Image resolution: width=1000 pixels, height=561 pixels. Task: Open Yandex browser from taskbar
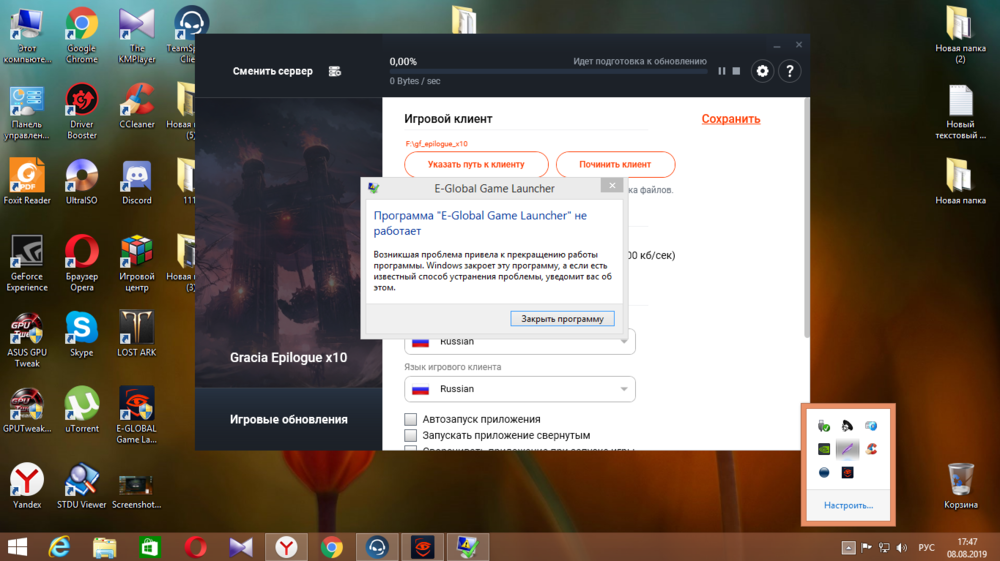(286, 547)
